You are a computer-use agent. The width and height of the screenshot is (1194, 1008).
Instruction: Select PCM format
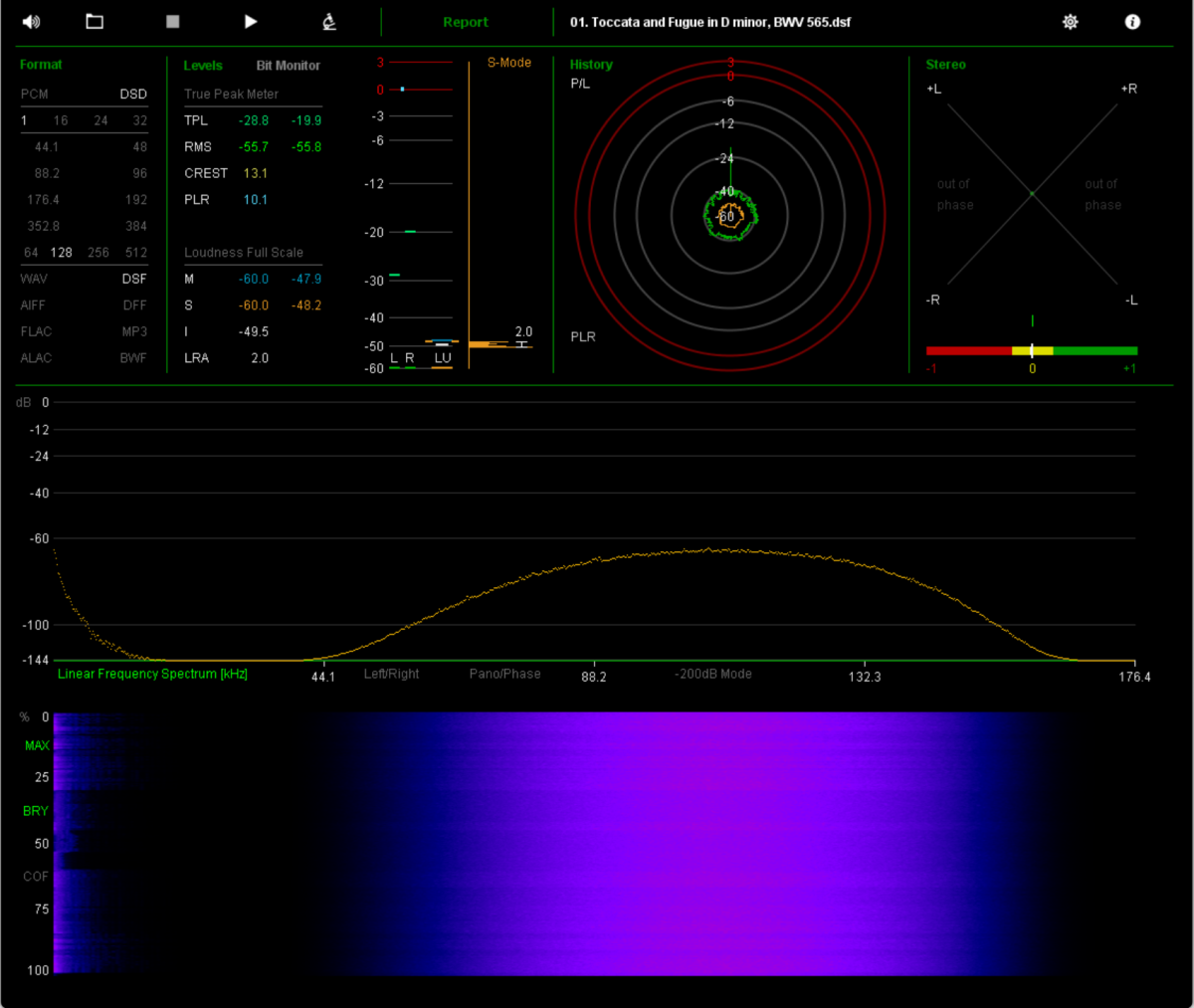point(34,95)
